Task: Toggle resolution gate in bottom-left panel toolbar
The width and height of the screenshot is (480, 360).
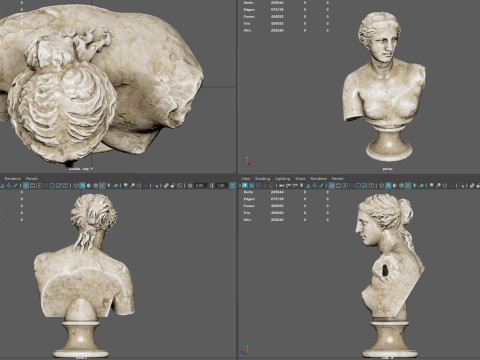Action: pyautogui.click(x=39, y=185)
